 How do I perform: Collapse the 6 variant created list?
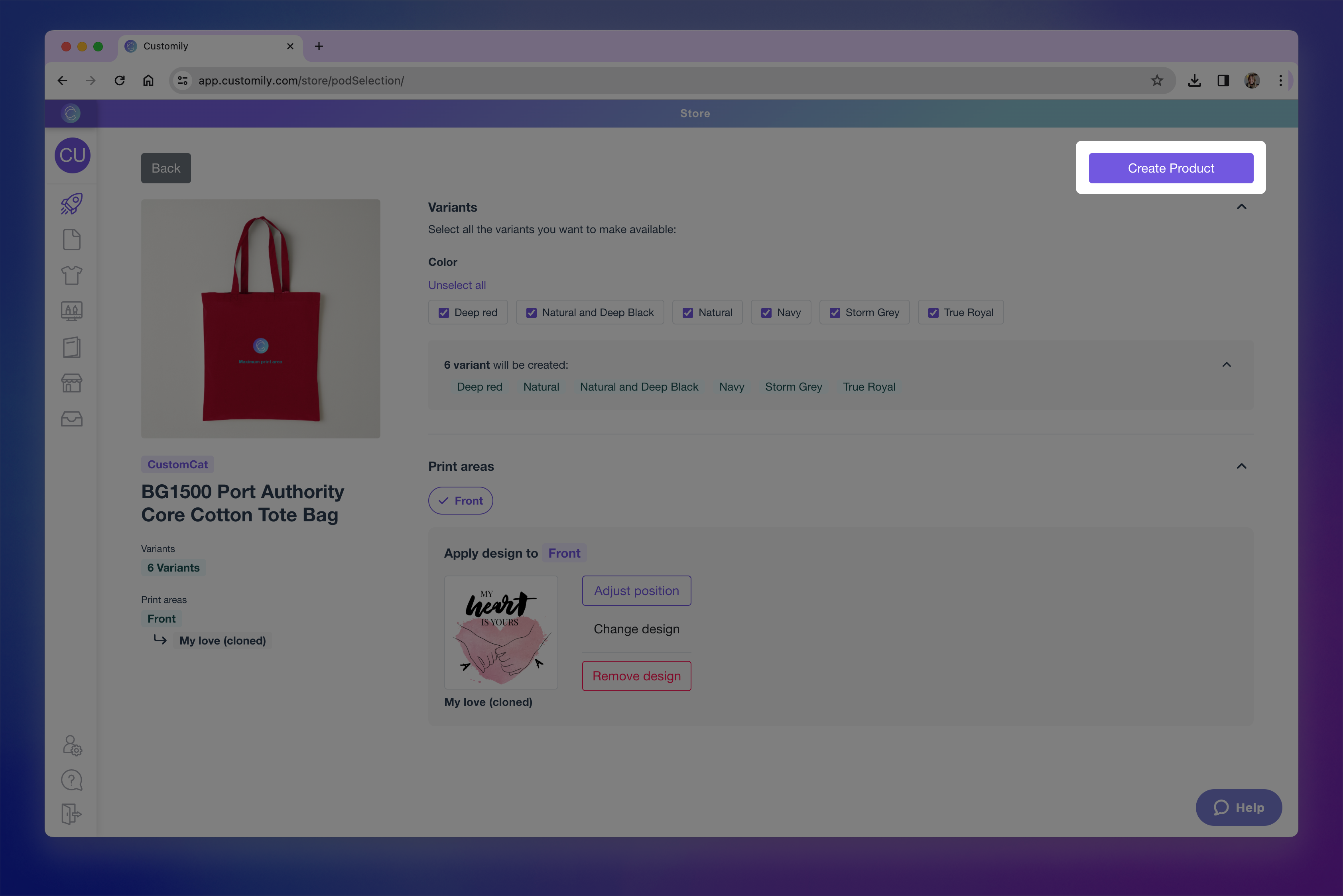pyautogui.click(x=1227, y=365)
